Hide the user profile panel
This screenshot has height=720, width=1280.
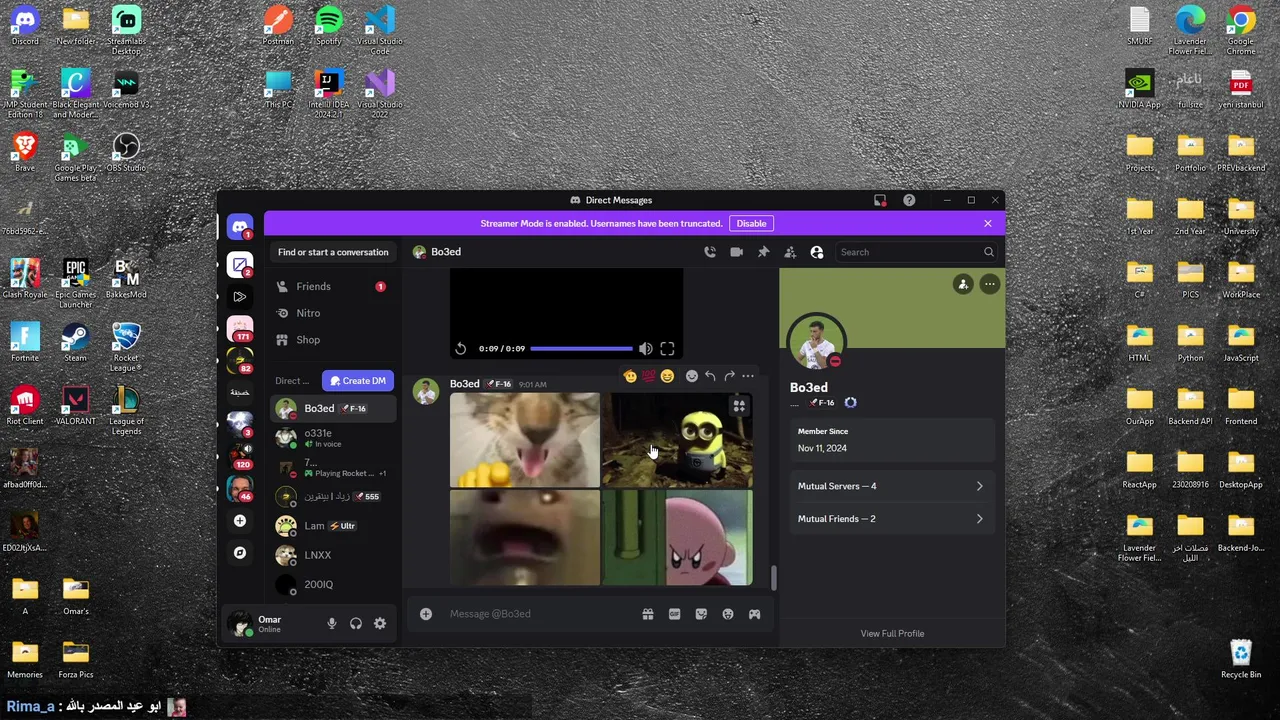(817, 252)
